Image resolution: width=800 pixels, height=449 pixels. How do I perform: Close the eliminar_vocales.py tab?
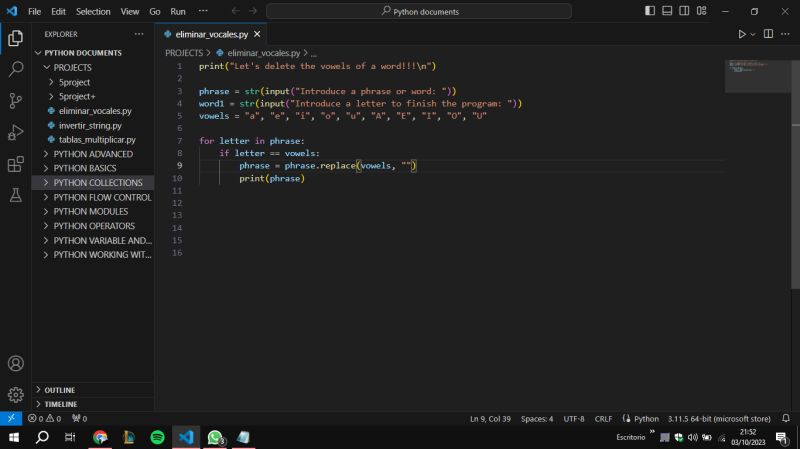coord(257,34)
